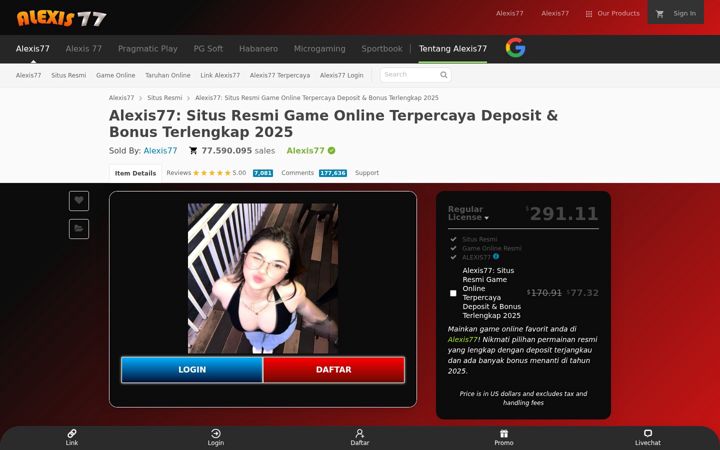720x450 pixels.
Task: Click the Link chain icon in bottom bar
Action: [x=72, y=433]
